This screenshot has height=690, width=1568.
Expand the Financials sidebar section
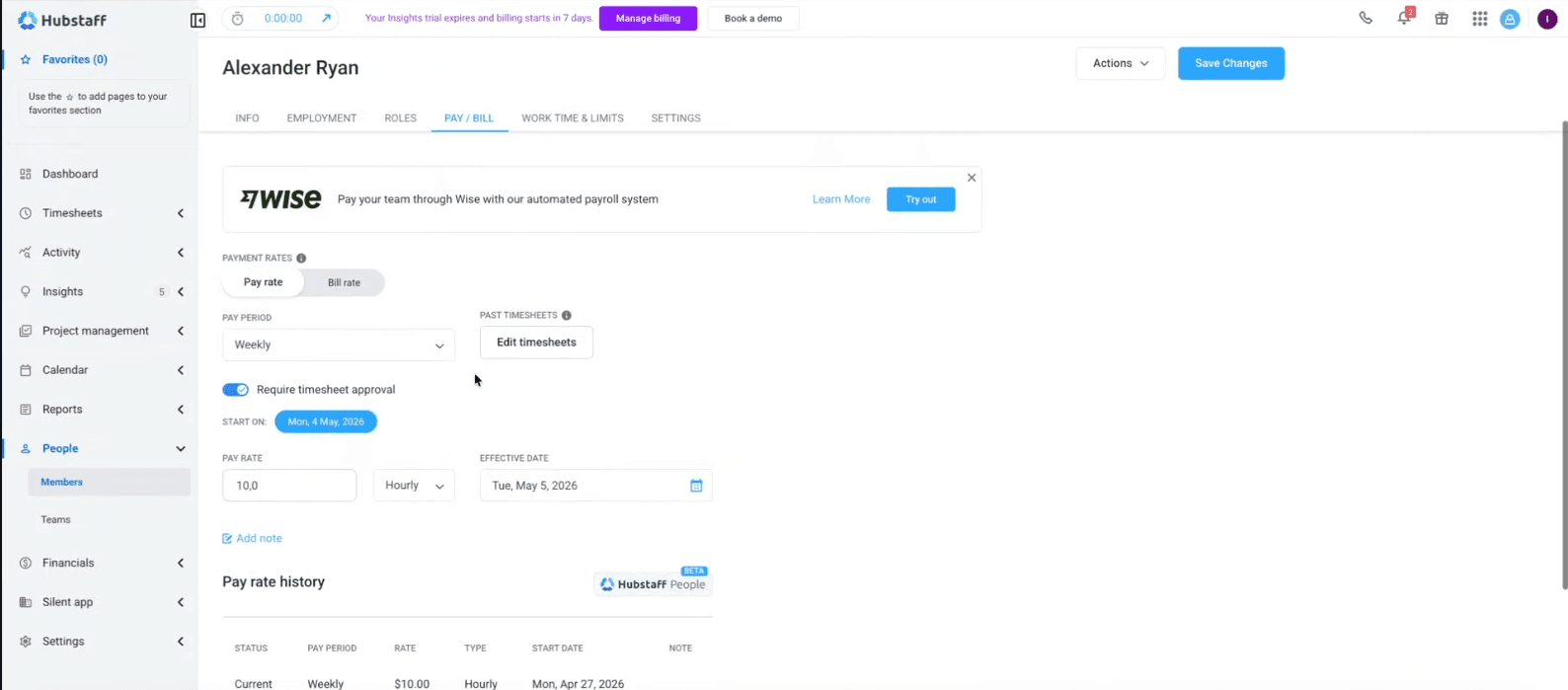[x=181, y=563]
